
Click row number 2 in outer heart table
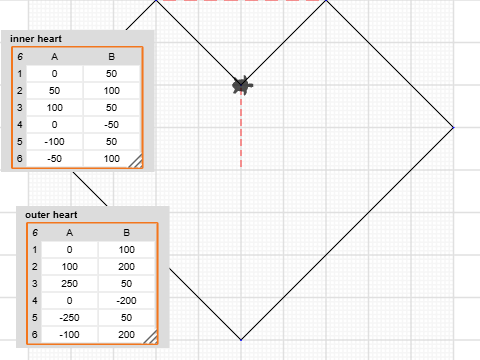(x=35, y=267)
